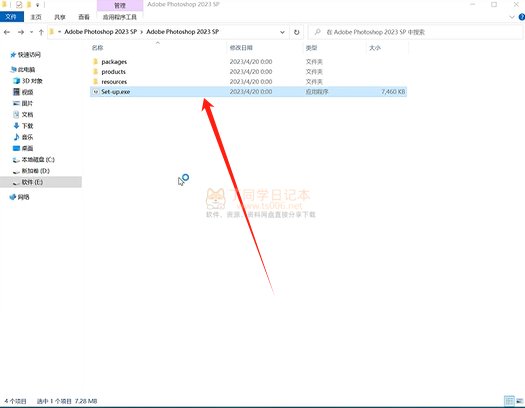Select the Set-up.exe file
Image resolution: width=525 pixels, height=408 pixels.
point(248,92)
